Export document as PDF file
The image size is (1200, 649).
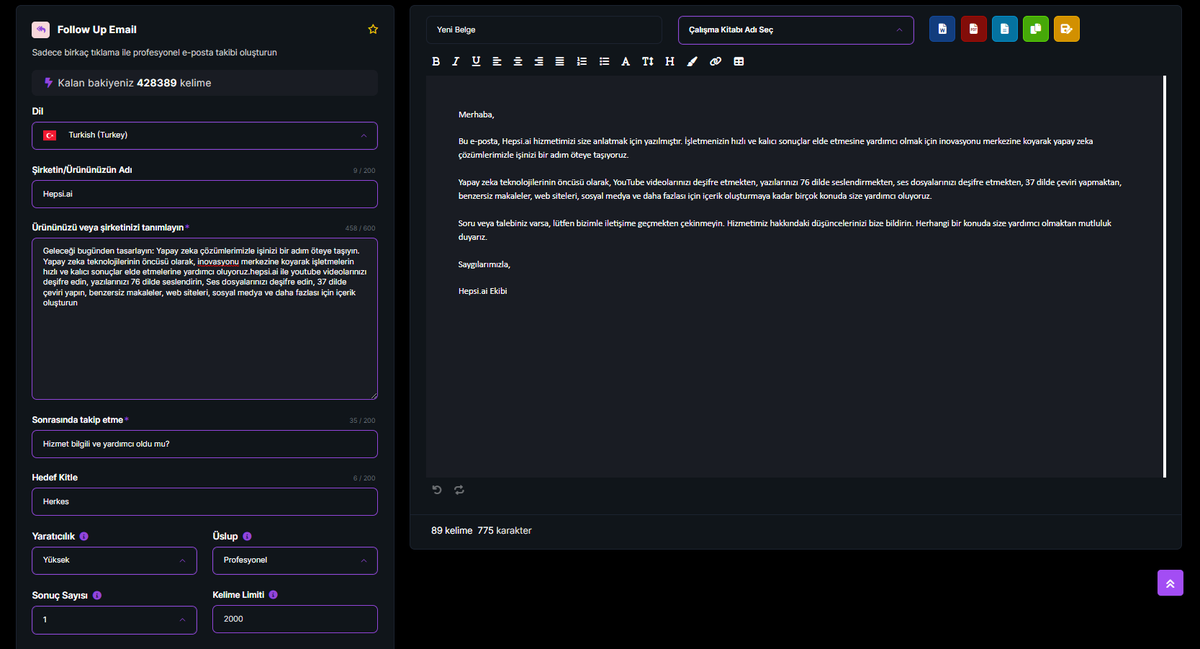[x=974, y=29]
